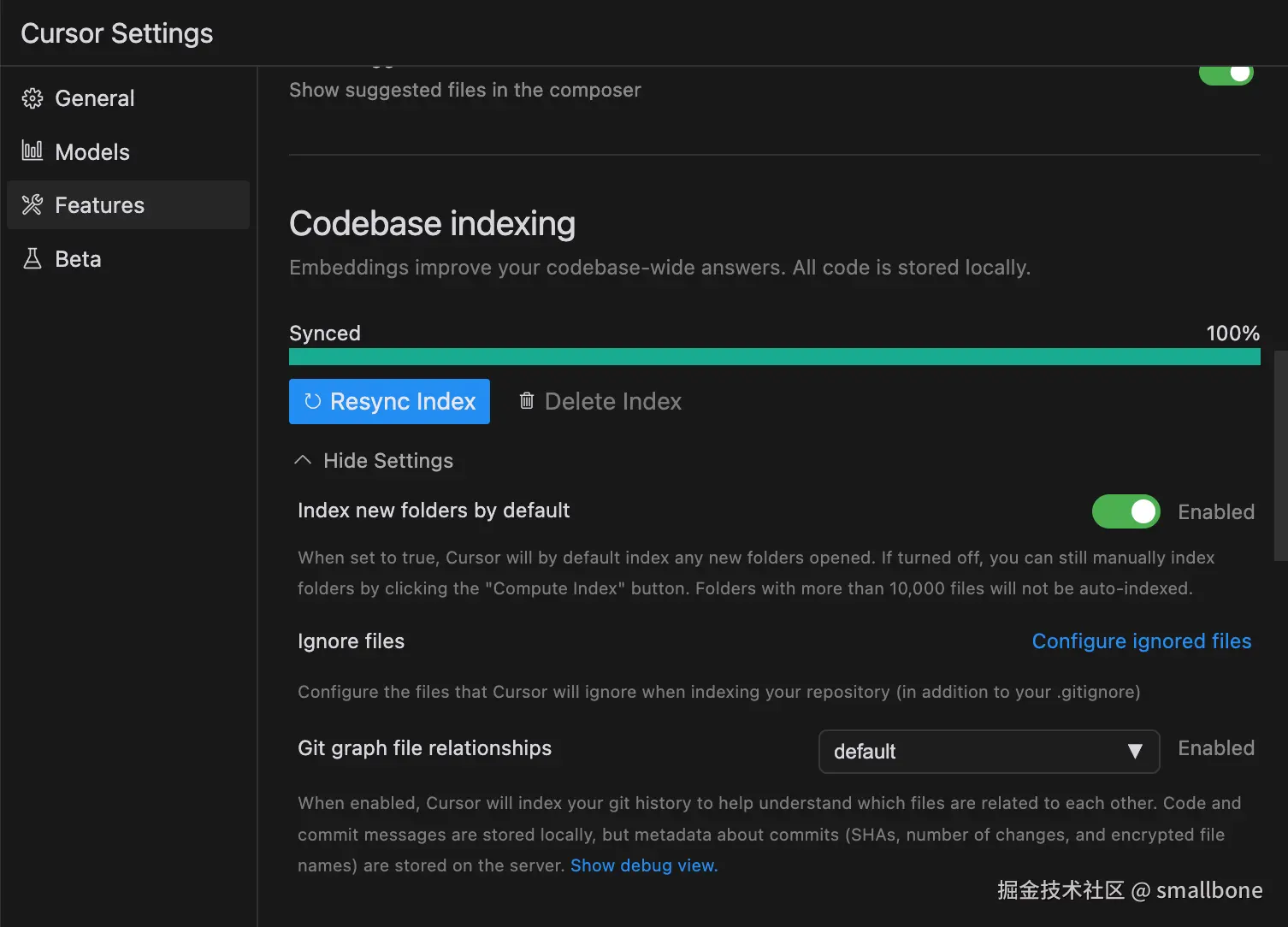The width and height of the screenshot is (1288, 927).
Task: Click the Enabled label beside the default dropdown
Action: tap(1216, 748)
